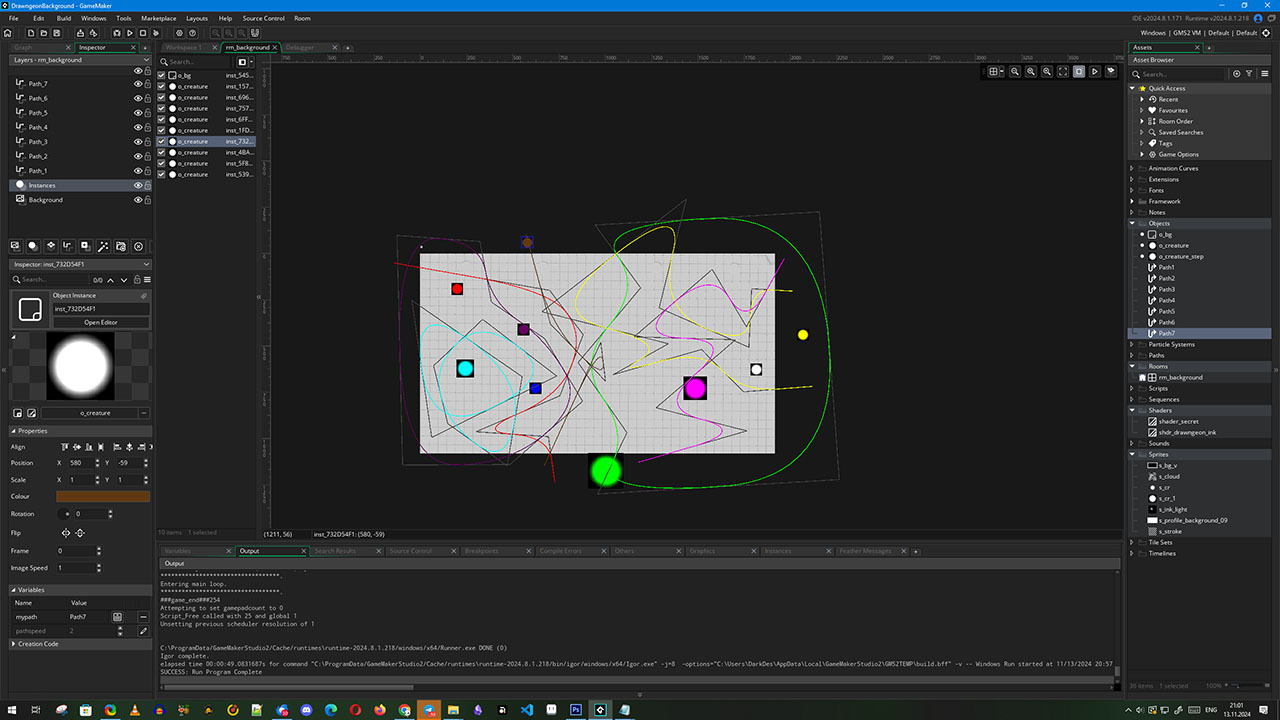Screen dimensions: 1280x720
Task: Click the fit room to view icon
Action: coord(1063,72)
